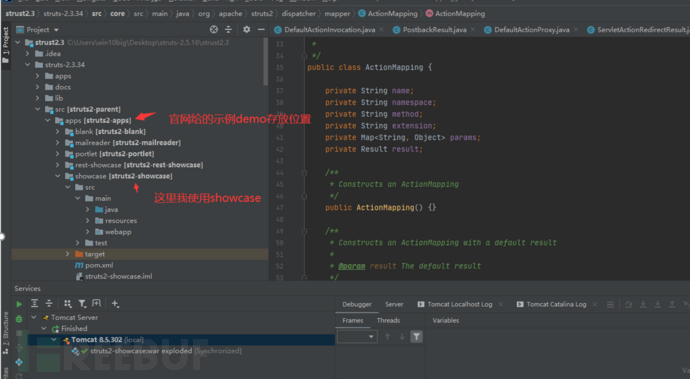Click the Step Over debugger icon

628,304
